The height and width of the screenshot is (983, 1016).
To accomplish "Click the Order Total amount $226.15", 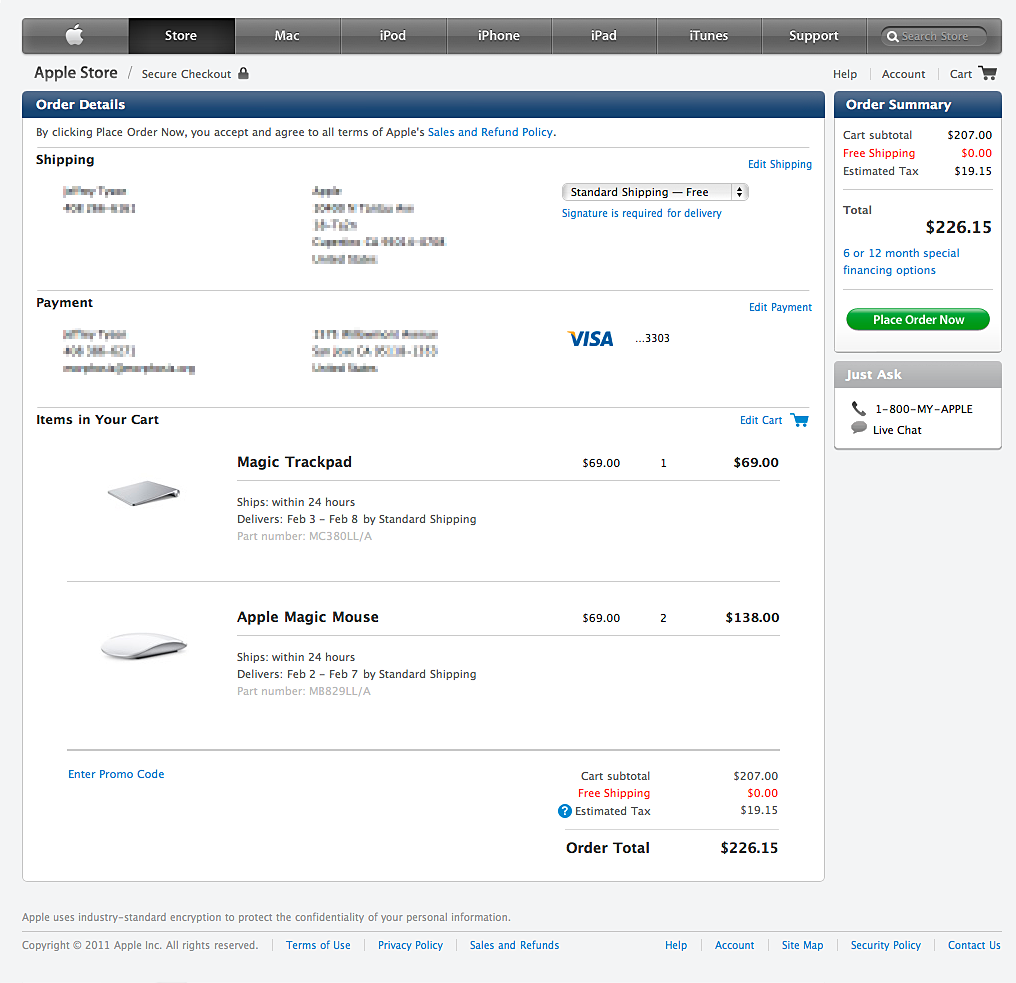I will click(749, 848).
